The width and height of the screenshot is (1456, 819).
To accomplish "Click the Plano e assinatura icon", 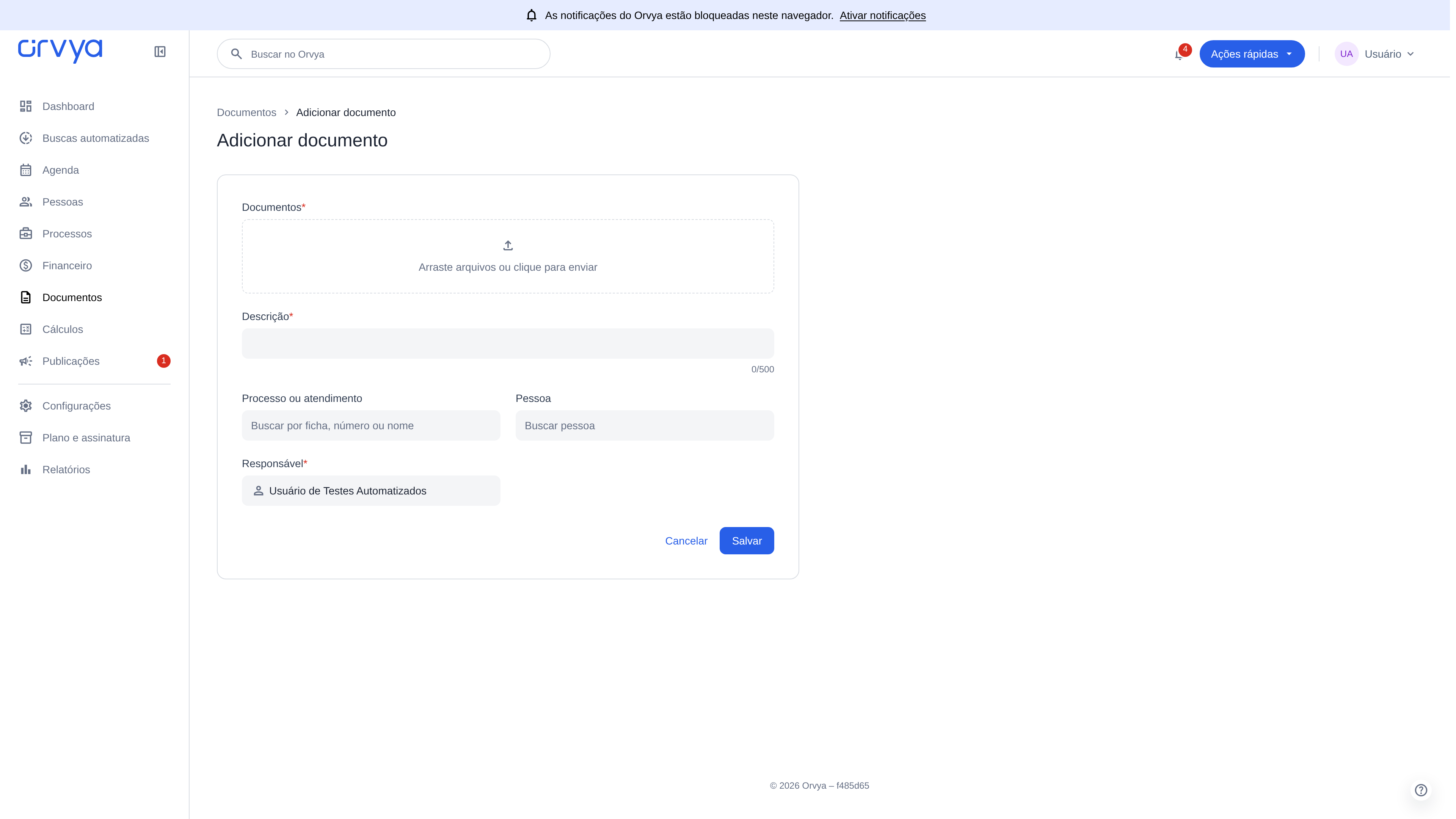I will 26,438.
